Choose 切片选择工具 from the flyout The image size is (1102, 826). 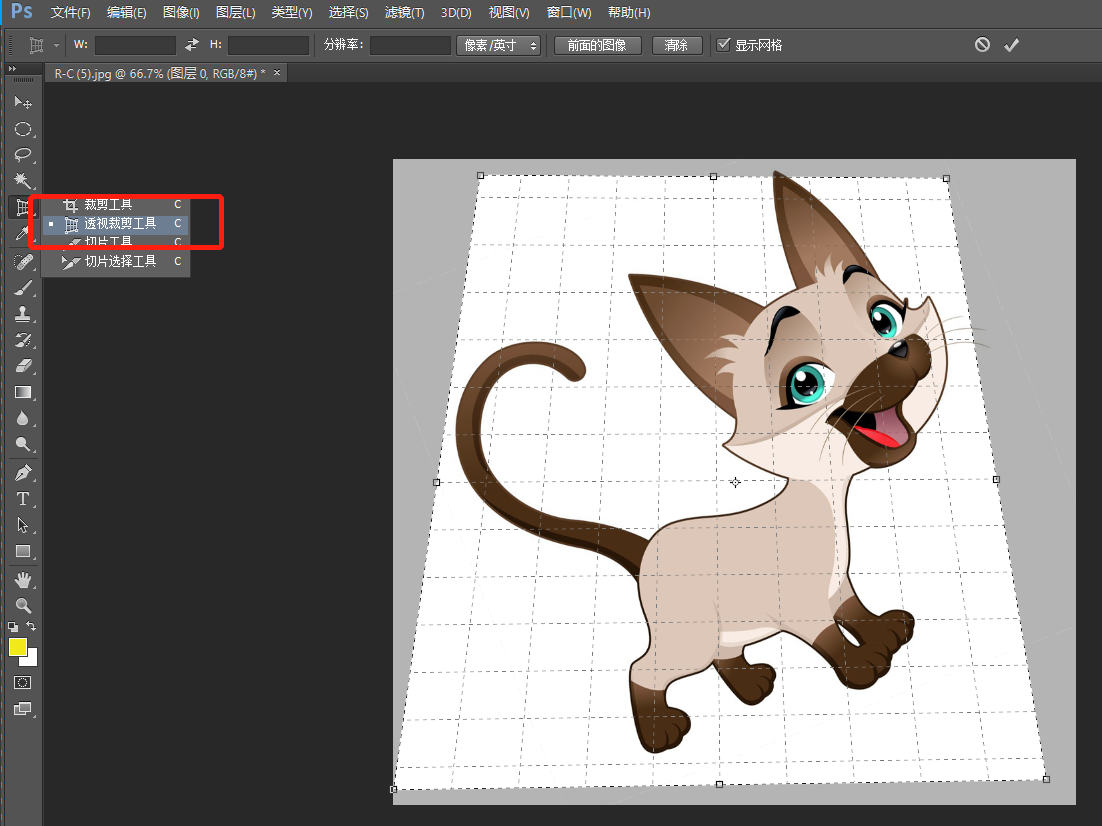coord(116,262)
